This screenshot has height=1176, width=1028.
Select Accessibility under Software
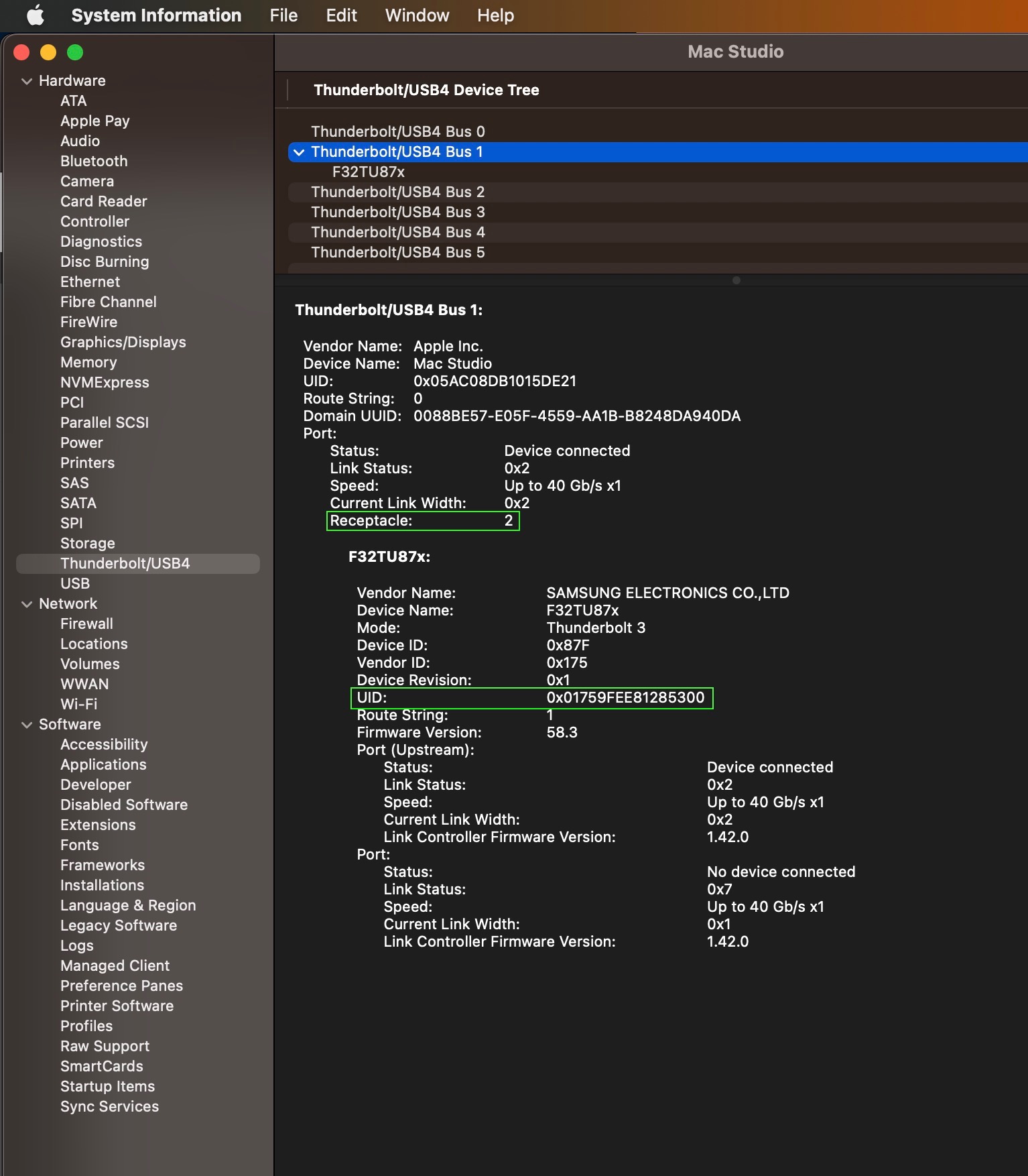click(x=104, y=744)
